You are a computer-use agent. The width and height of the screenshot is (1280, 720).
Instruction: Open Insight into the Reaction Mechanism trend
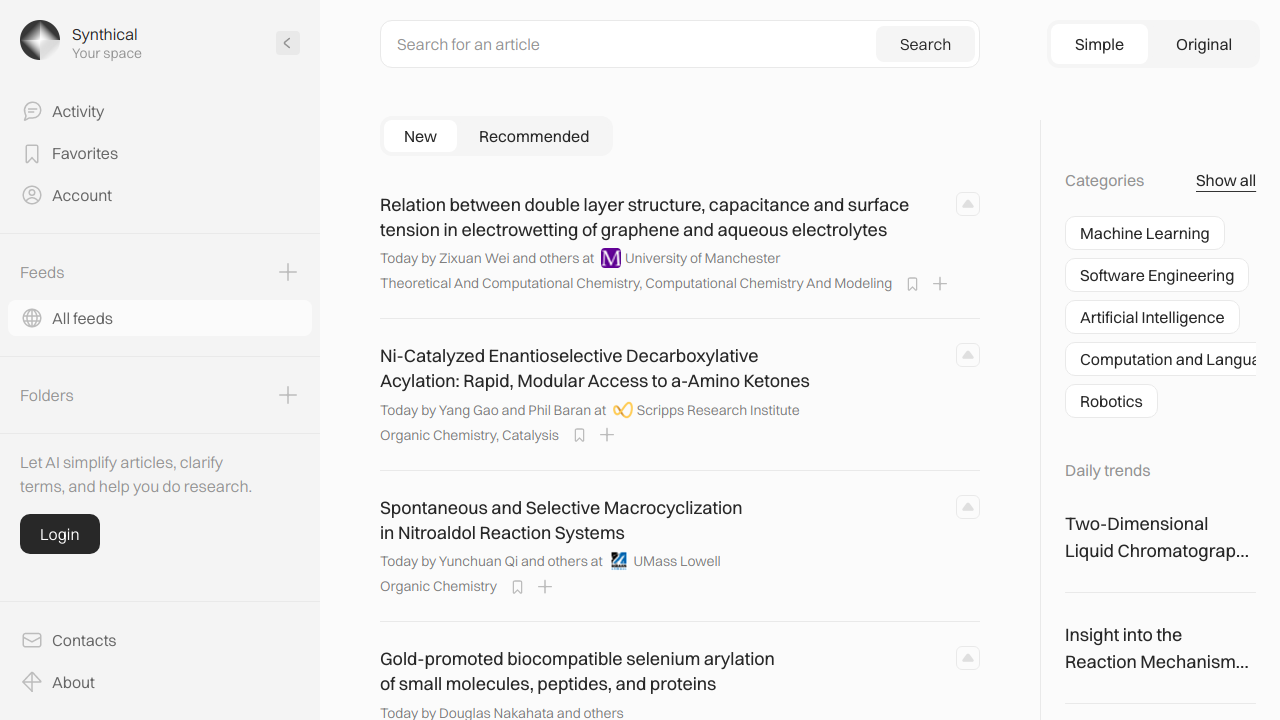click(1157, 648)
